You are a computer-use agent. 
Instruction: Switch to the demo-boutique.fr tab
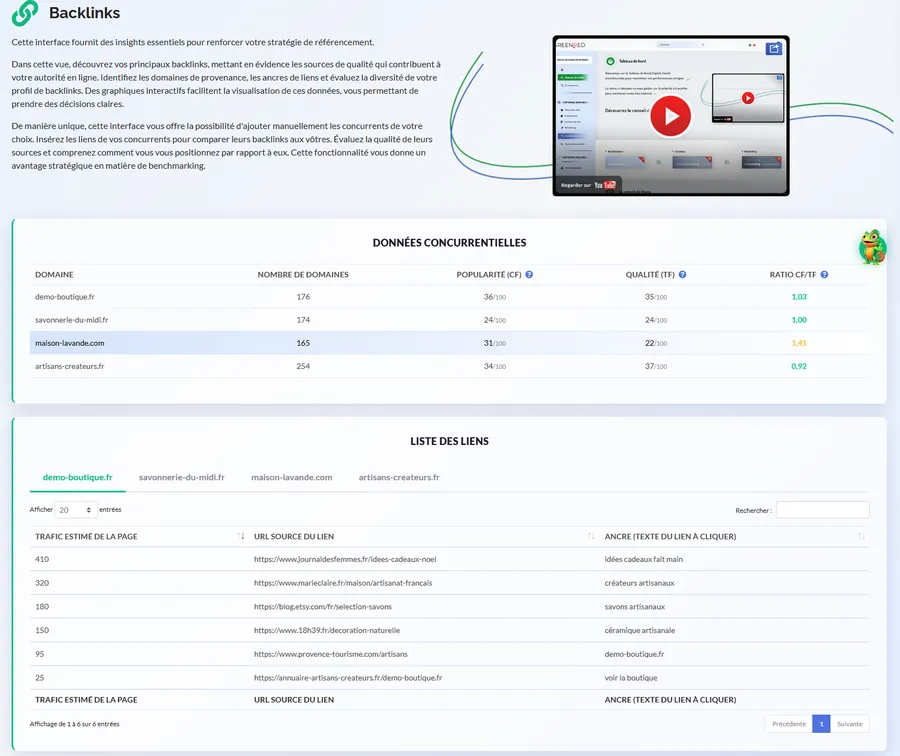pos(77,478)
